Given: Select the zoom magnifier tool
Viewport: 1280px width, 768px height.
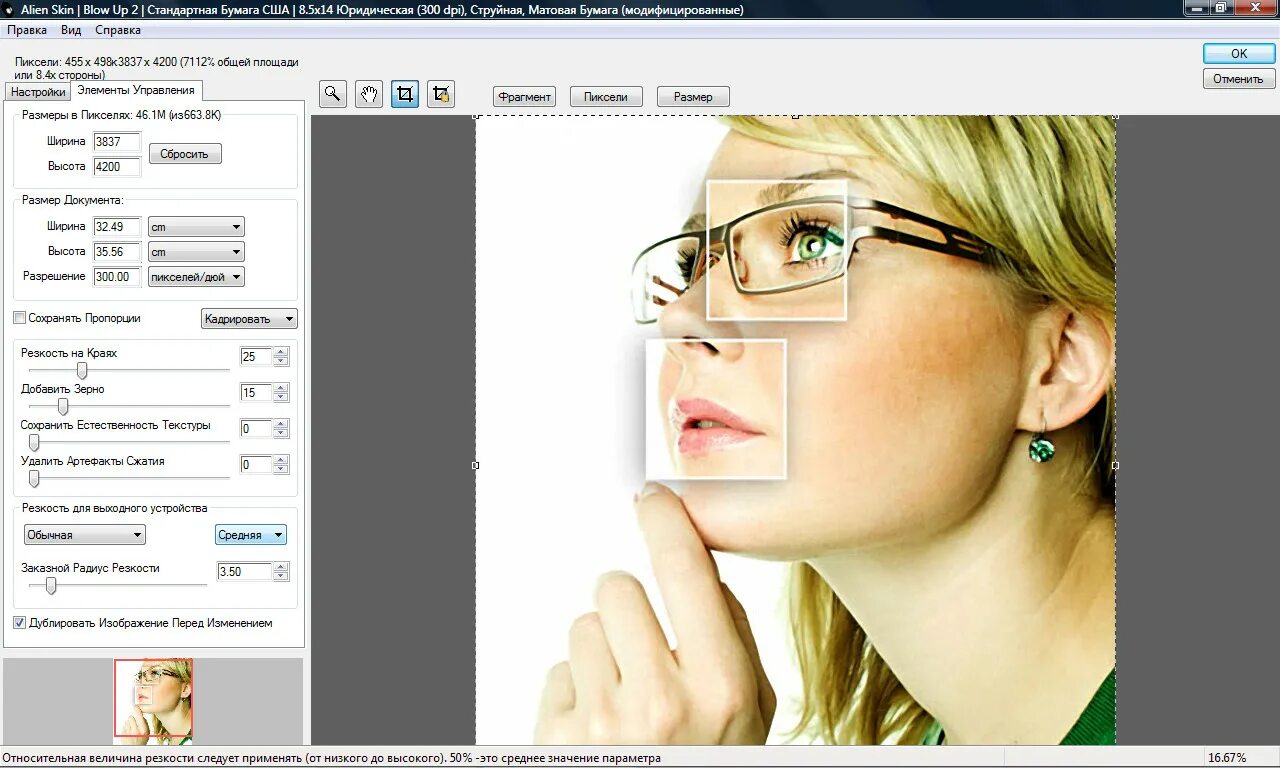Looking at the screenshot, I should click(x=333, y=95).
